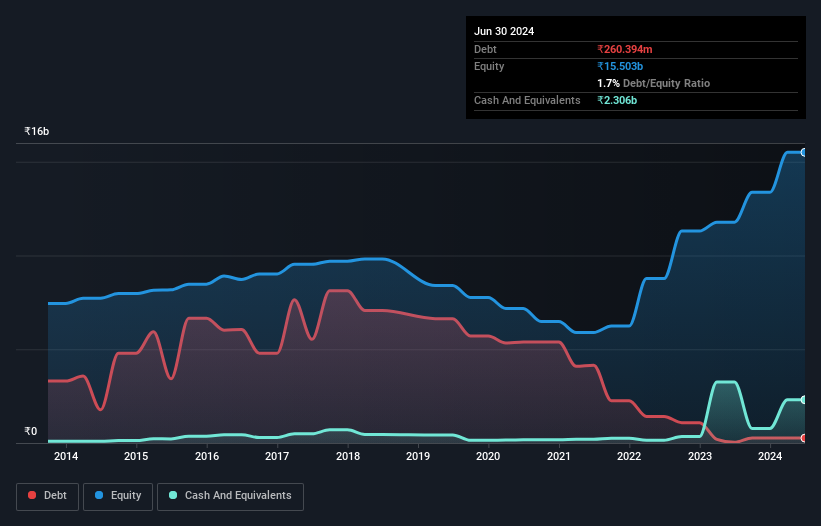Viewport: 821px width, 526px height.
Task: Click the ₹2.306b cash value
Action: pos(617,100)
